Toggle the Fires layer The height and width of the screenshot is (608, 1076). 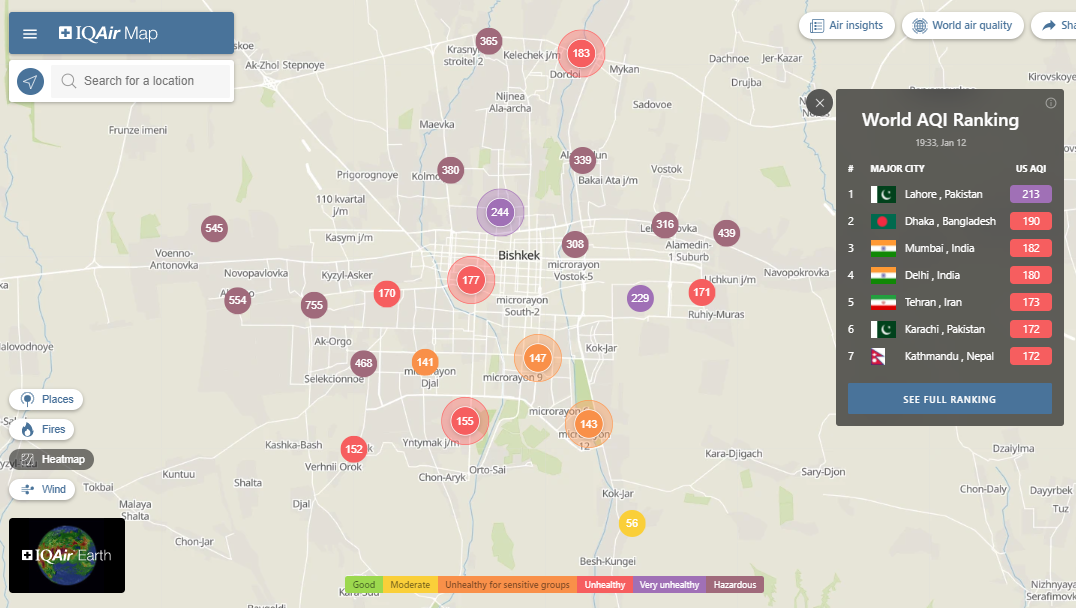pos(43,429)
